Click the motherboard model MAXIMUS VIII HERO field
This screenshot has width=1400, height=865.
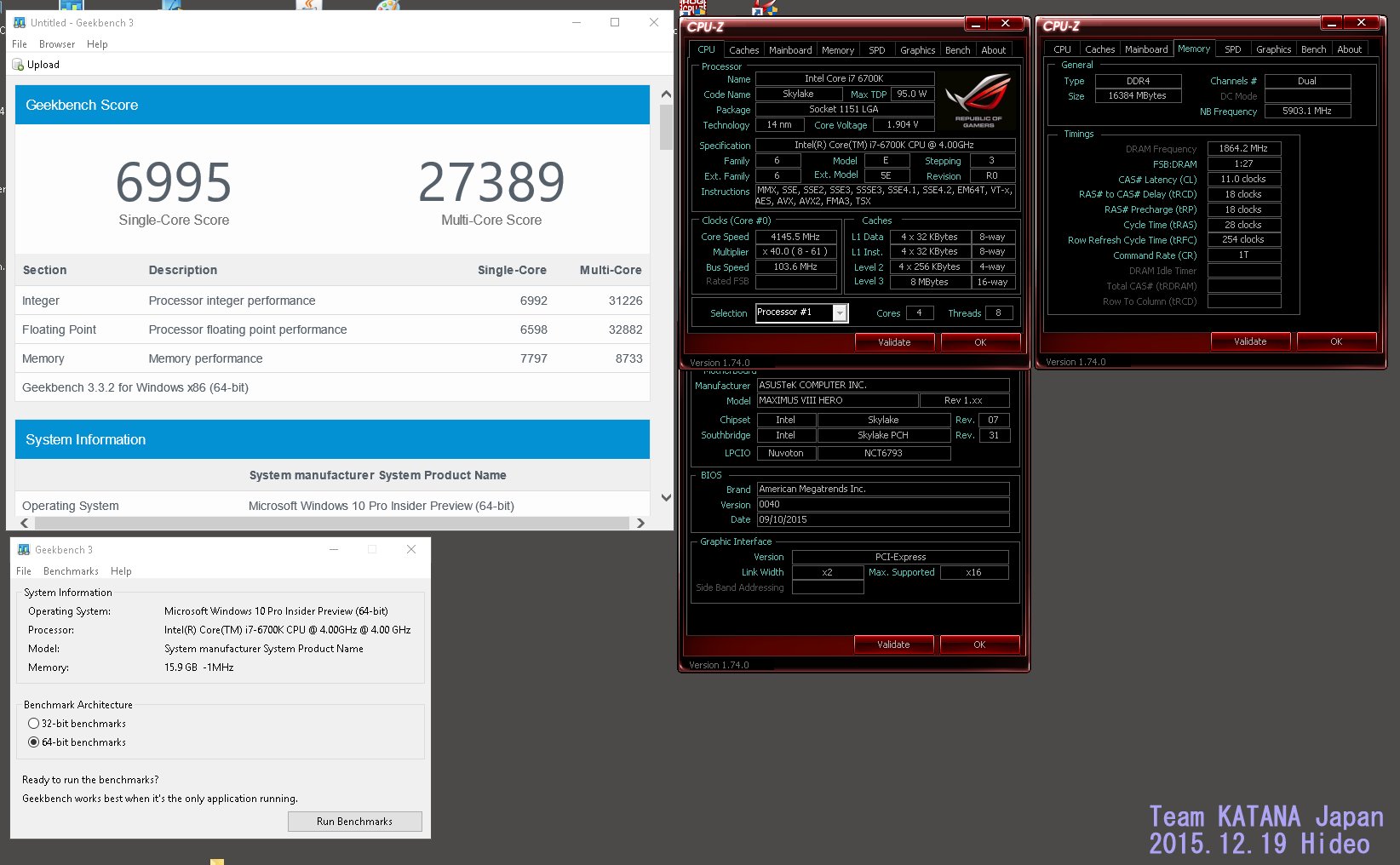point(837,400)
